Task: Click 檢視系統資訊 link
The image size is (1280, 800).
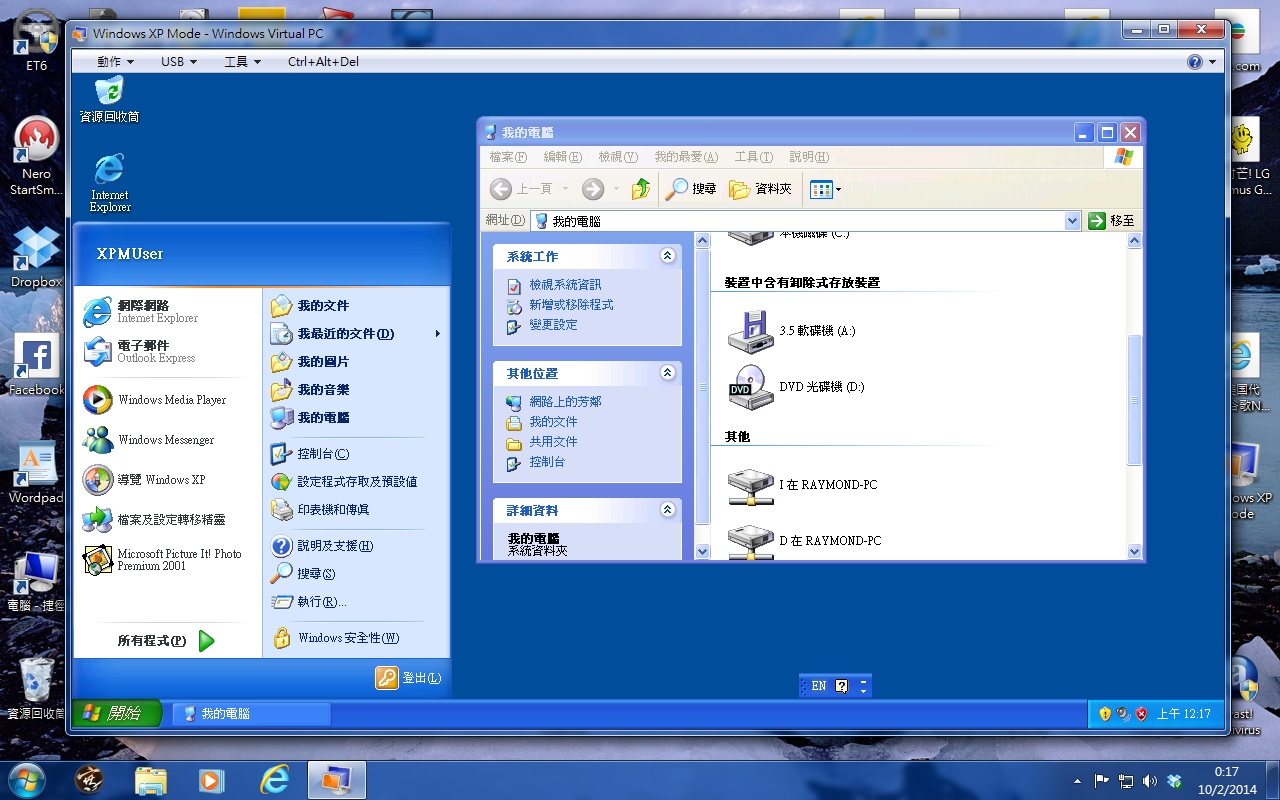Action: (x=565, y=285)
